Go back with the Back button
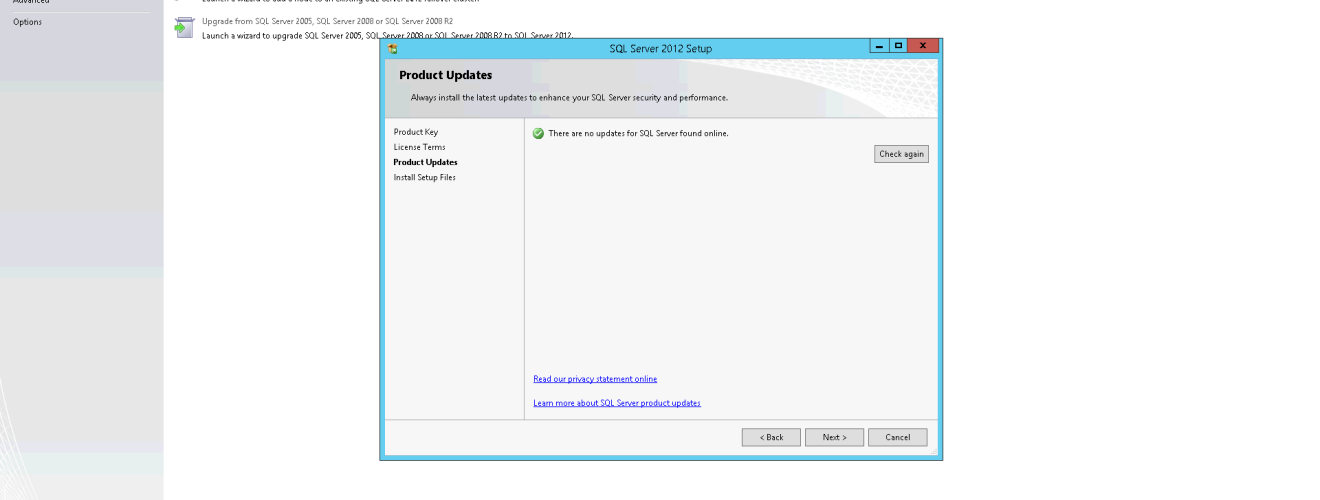Viewport: 1320px width, 500px height. coord(771,437)
